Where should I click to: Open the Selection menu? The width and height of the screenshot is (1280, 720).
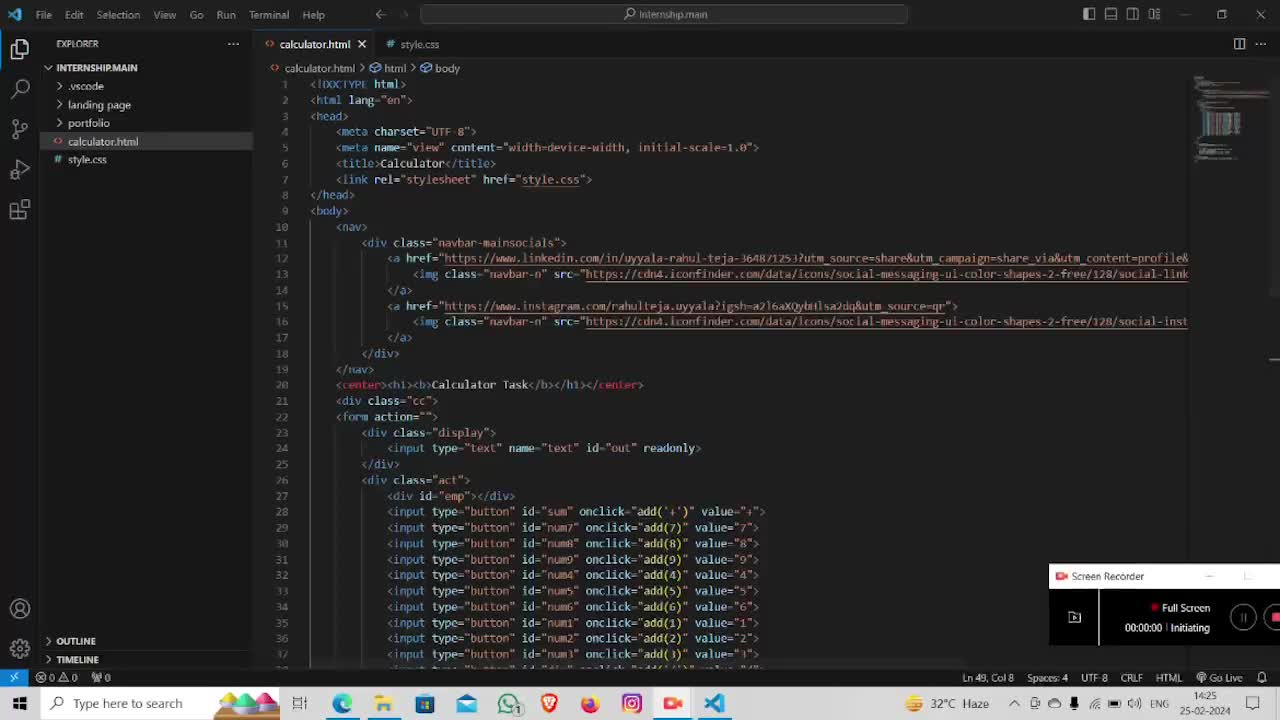pyautogui.click(x=118, y=15)
